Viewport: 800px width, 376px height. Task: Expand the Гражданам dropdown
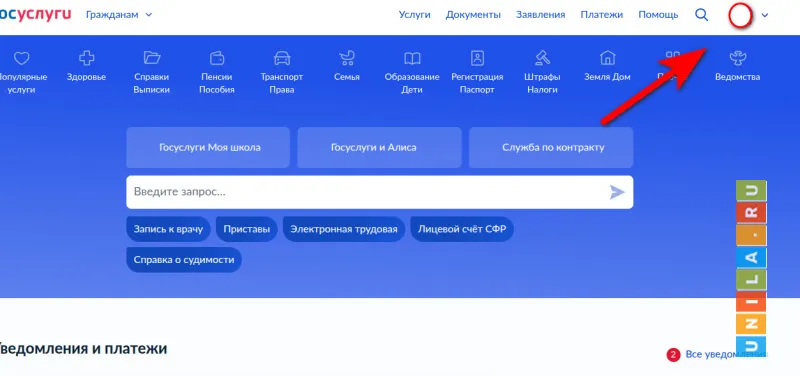pos(119,15)
